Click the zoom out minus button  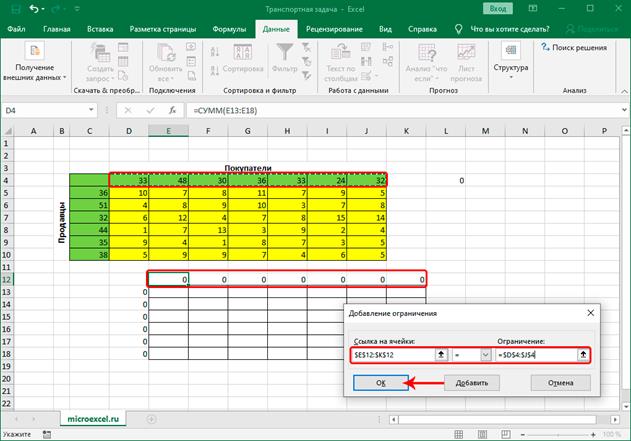522,435
